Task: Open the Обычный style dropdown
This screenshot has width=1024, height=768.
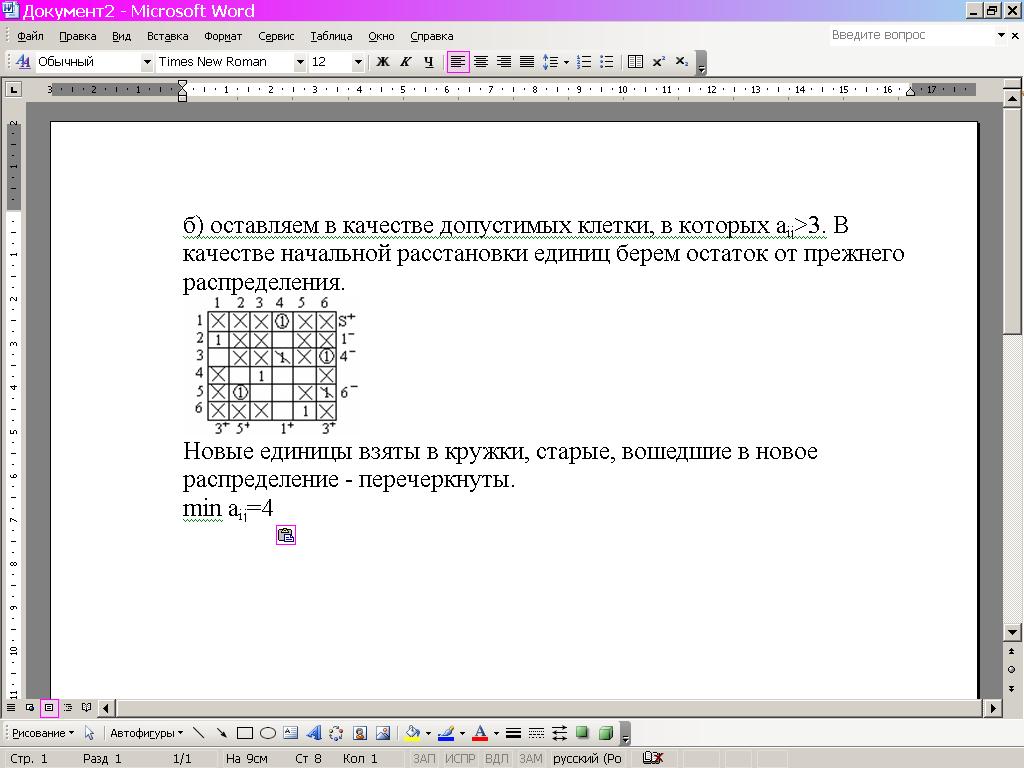Action: 147,62
